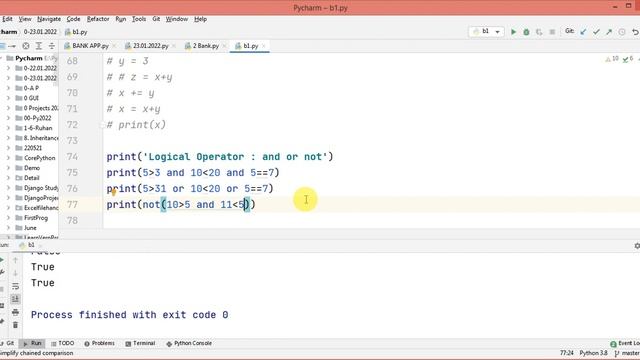Expand the 00-Py2022 folder
Screen dimensions: 640x360
pyautogui.click(x=8, y=118)
